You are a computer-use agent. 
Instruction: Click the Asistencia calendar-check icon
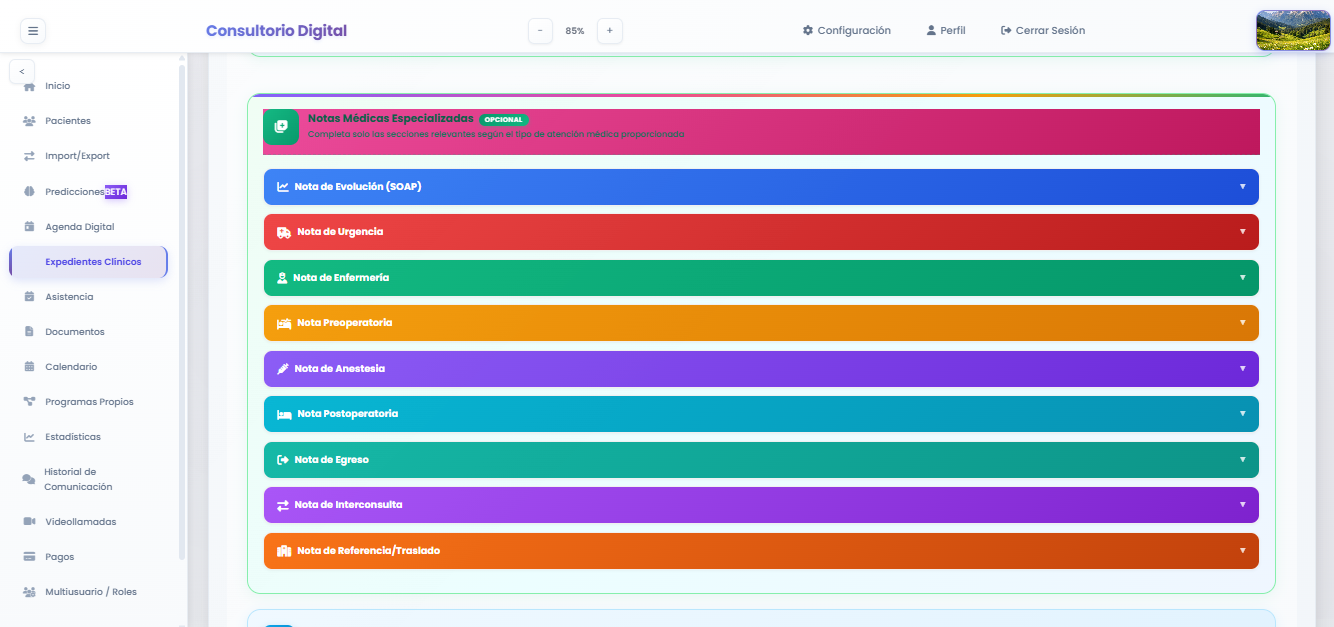(29, 297)
